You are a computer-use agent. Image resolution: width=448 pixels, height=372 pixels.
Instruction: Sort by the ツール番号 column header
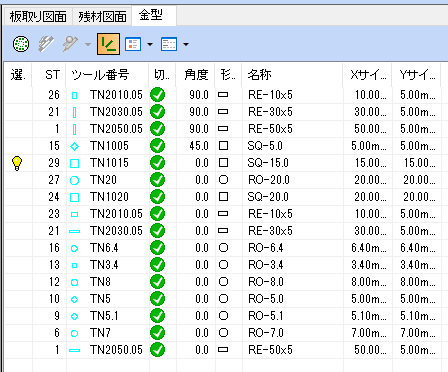click(x=107, y=75)
